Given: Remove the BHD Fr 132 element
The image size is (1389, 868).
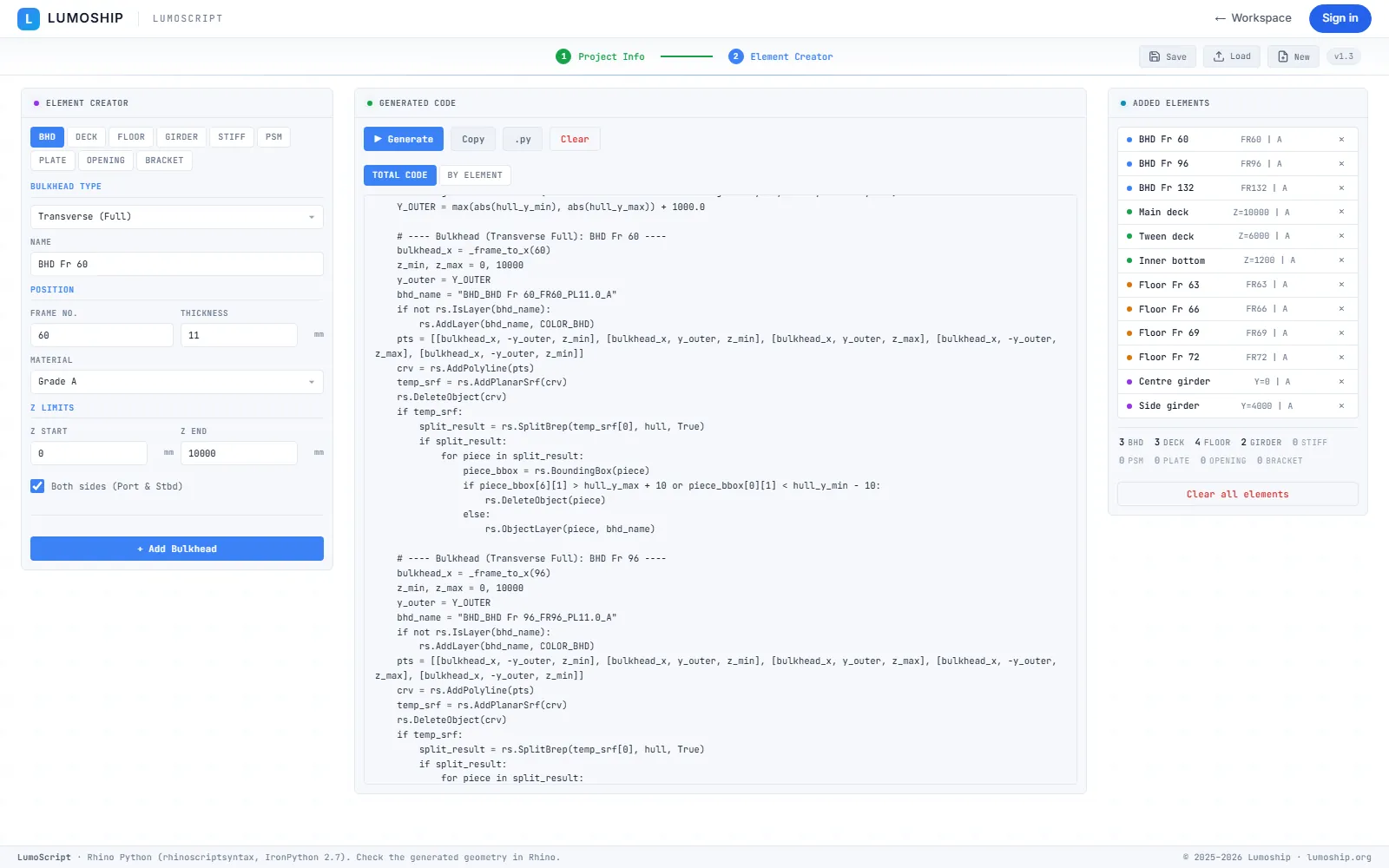Looking at the screenshot, I should [1341, 188].
